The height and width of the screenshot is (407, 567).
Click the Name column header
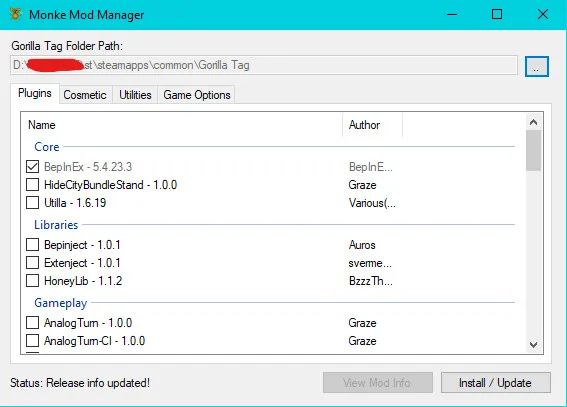[182, 125]
